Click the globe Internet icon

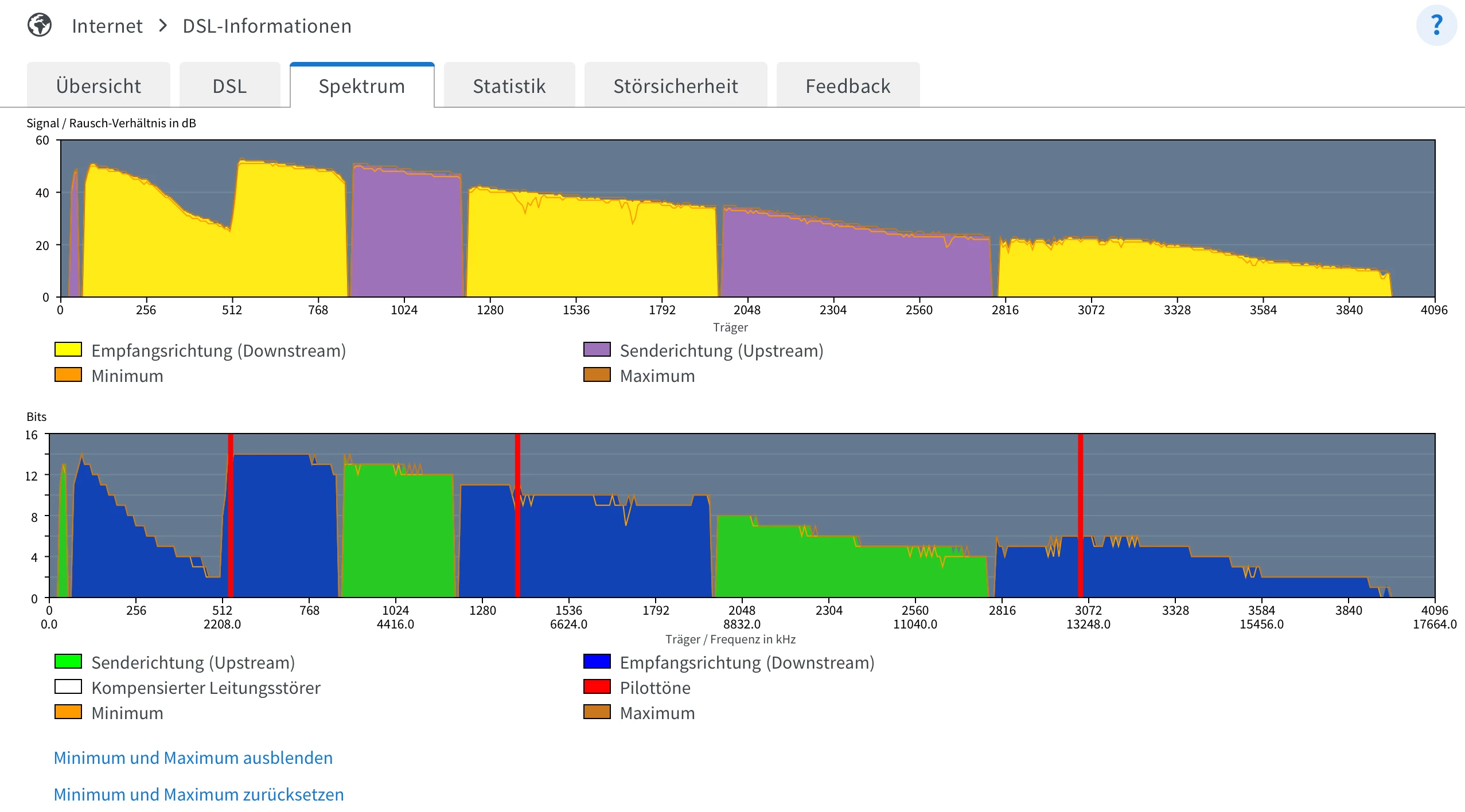click(x=40, y=25)
